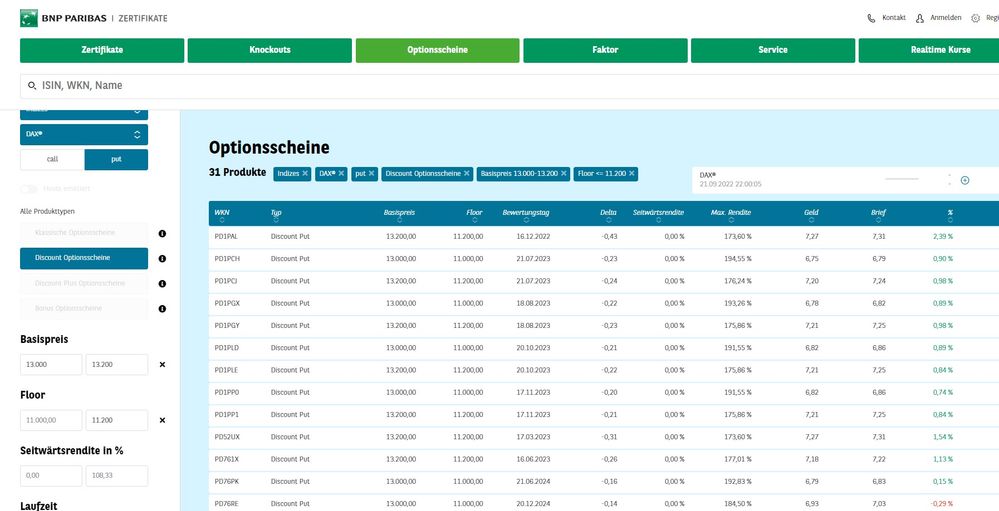
Task: Remove the Basispreis 13.000-13.200 filter chip
Action: pos(564,173)
